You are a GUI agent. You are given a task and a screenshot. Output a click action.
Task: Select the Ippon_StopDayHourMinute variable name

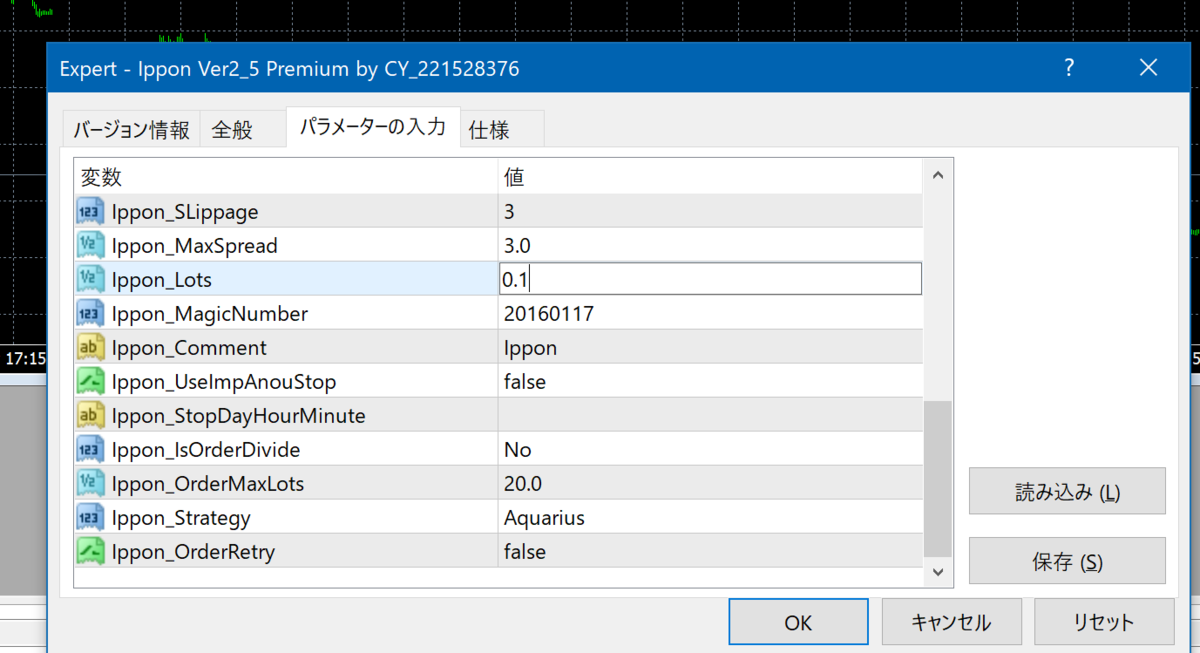tap(239, 416)
